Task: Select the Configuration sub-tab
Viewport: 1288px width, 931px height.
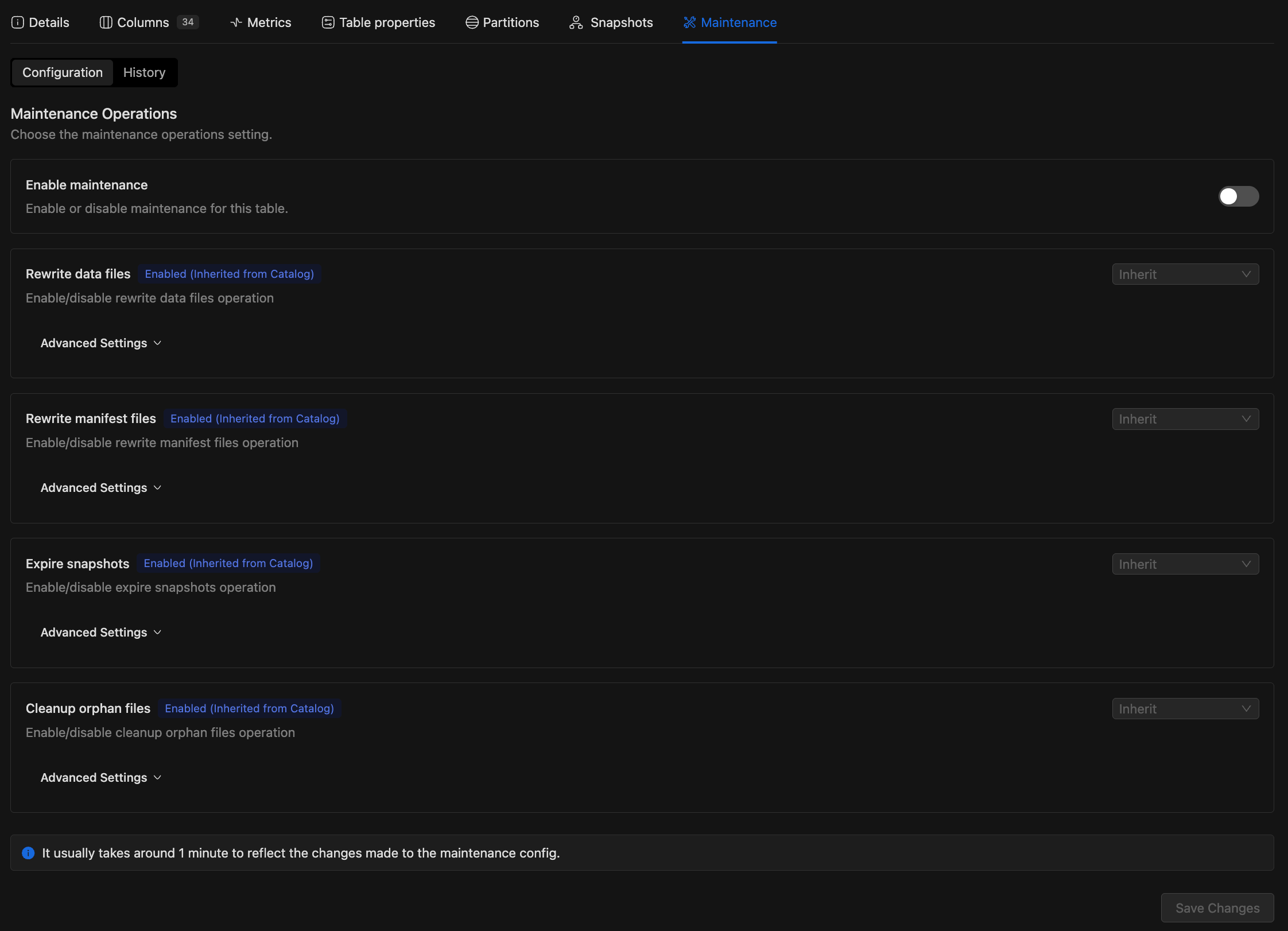Action: pos(63,72)
